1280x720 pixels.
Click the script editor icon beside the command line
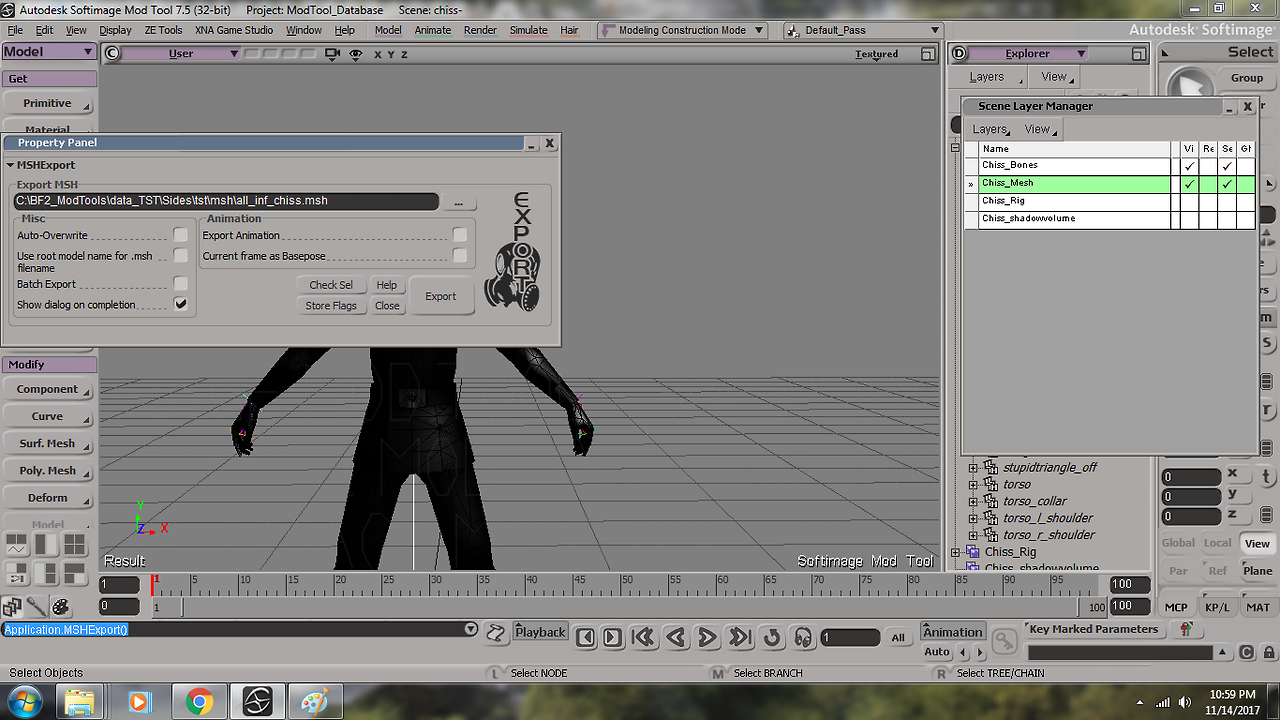pos(495,633)
